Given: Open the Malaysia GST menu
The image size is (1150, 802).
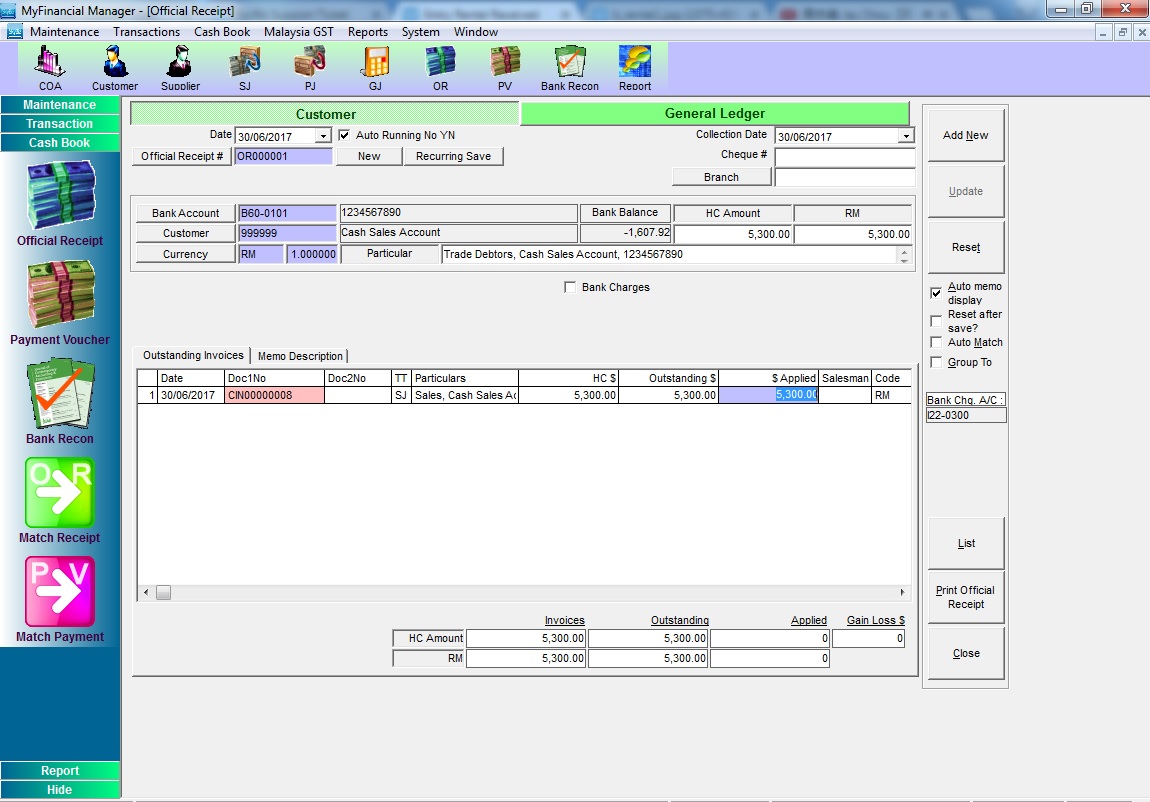Looking at the screenshot, I should coord(298,32).
